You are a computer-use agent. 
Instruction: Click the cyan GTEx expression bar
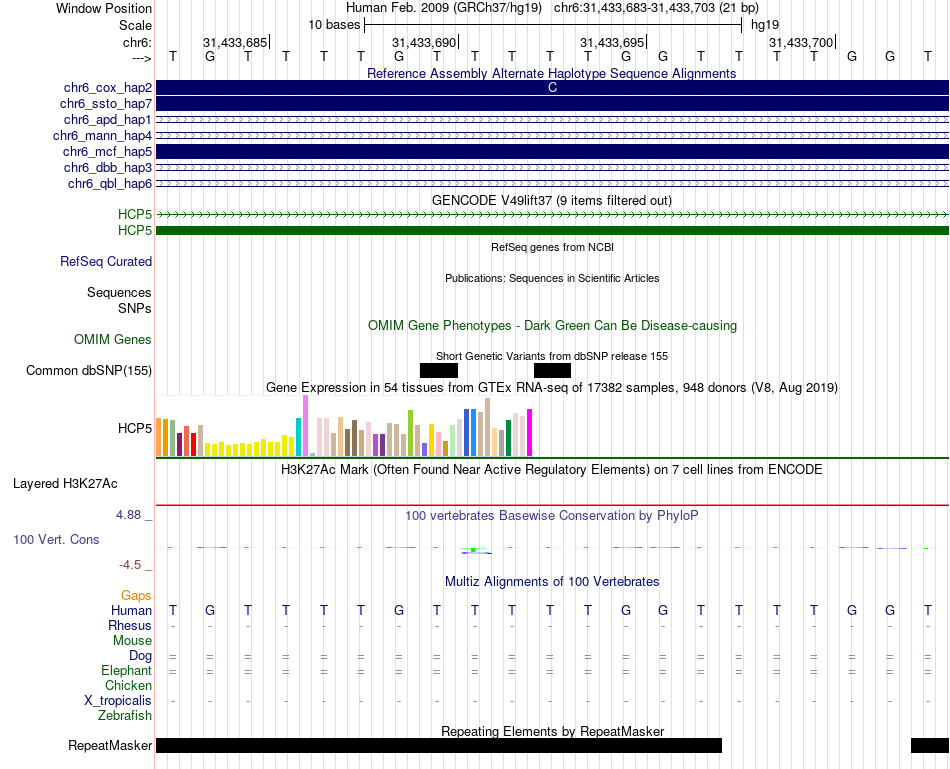[x=298, y=437]
